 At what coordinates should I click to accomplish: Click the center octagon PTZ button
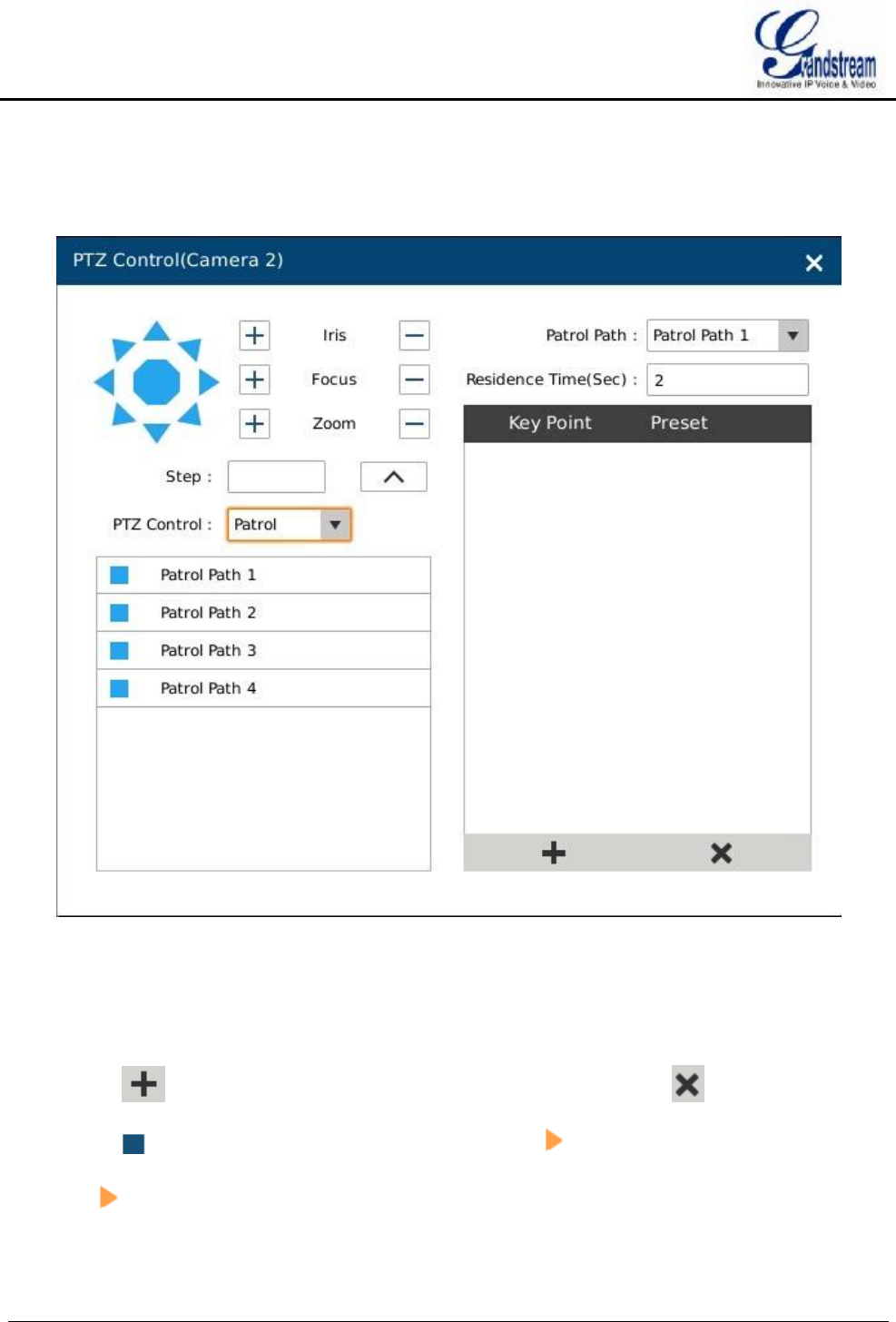tap(157, 382)
